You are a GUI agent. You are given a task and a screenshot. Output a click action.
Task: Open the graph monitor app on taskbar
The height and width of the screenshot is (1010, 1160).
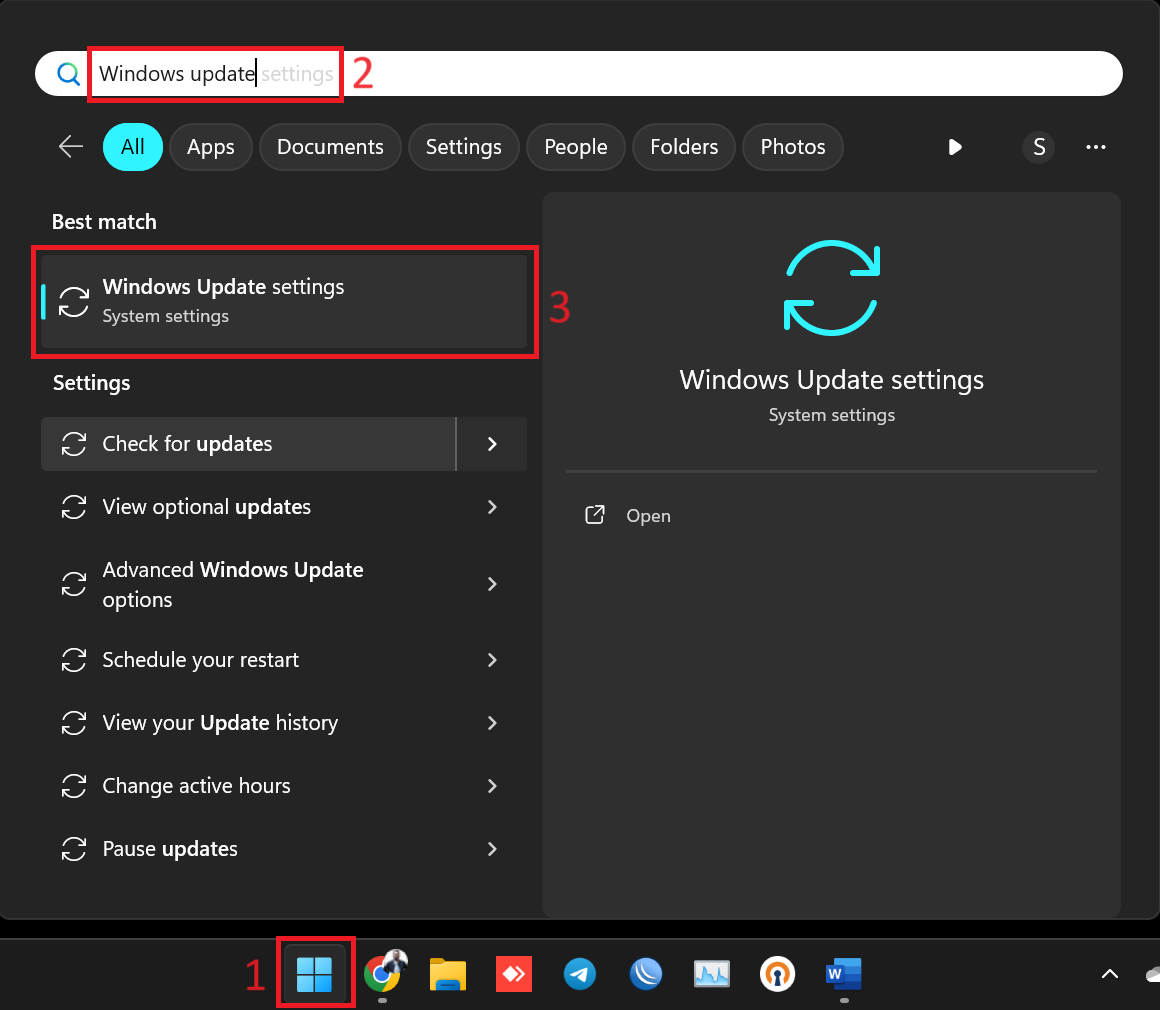712,974
